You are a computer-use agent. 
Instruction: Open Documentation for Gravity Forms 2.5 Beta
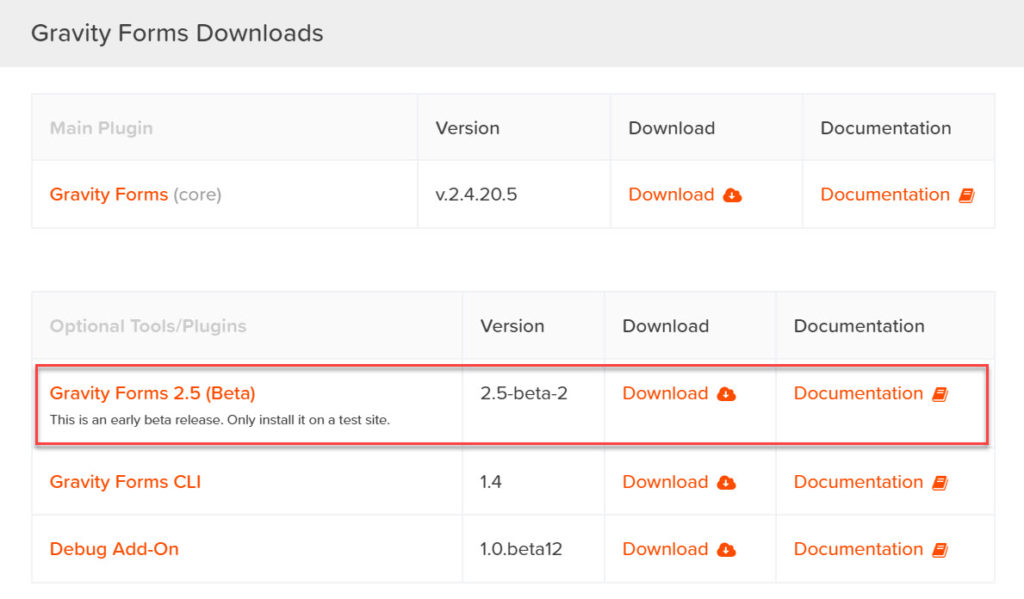[x=858, y=393]
